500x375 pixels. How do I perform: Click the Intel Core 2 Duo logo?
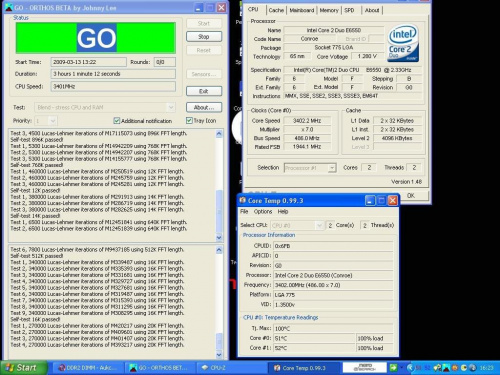[403, 43]
